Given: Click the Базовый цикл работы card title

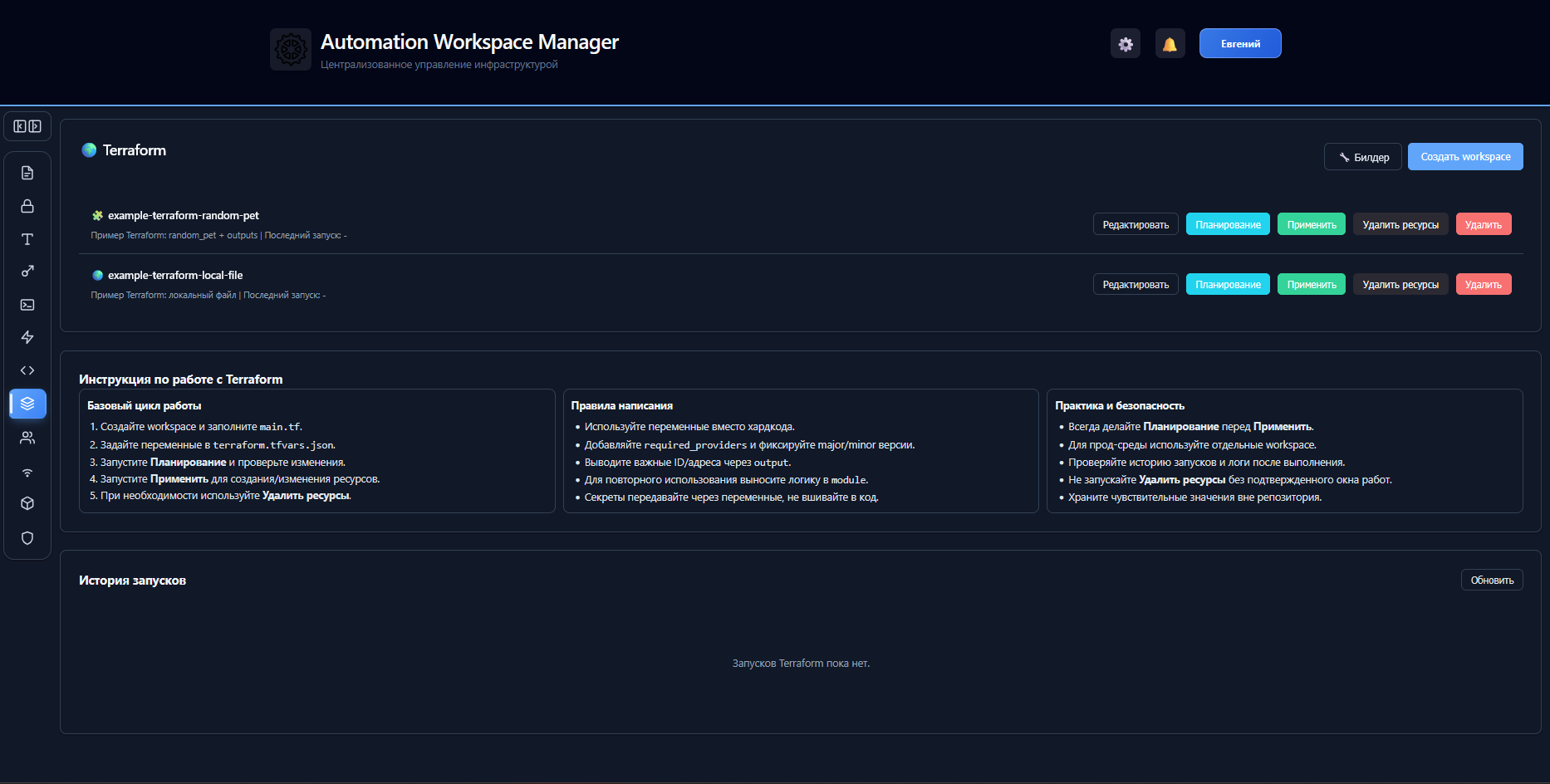Looking at the screenshot, I should click(x=145, y=406).
